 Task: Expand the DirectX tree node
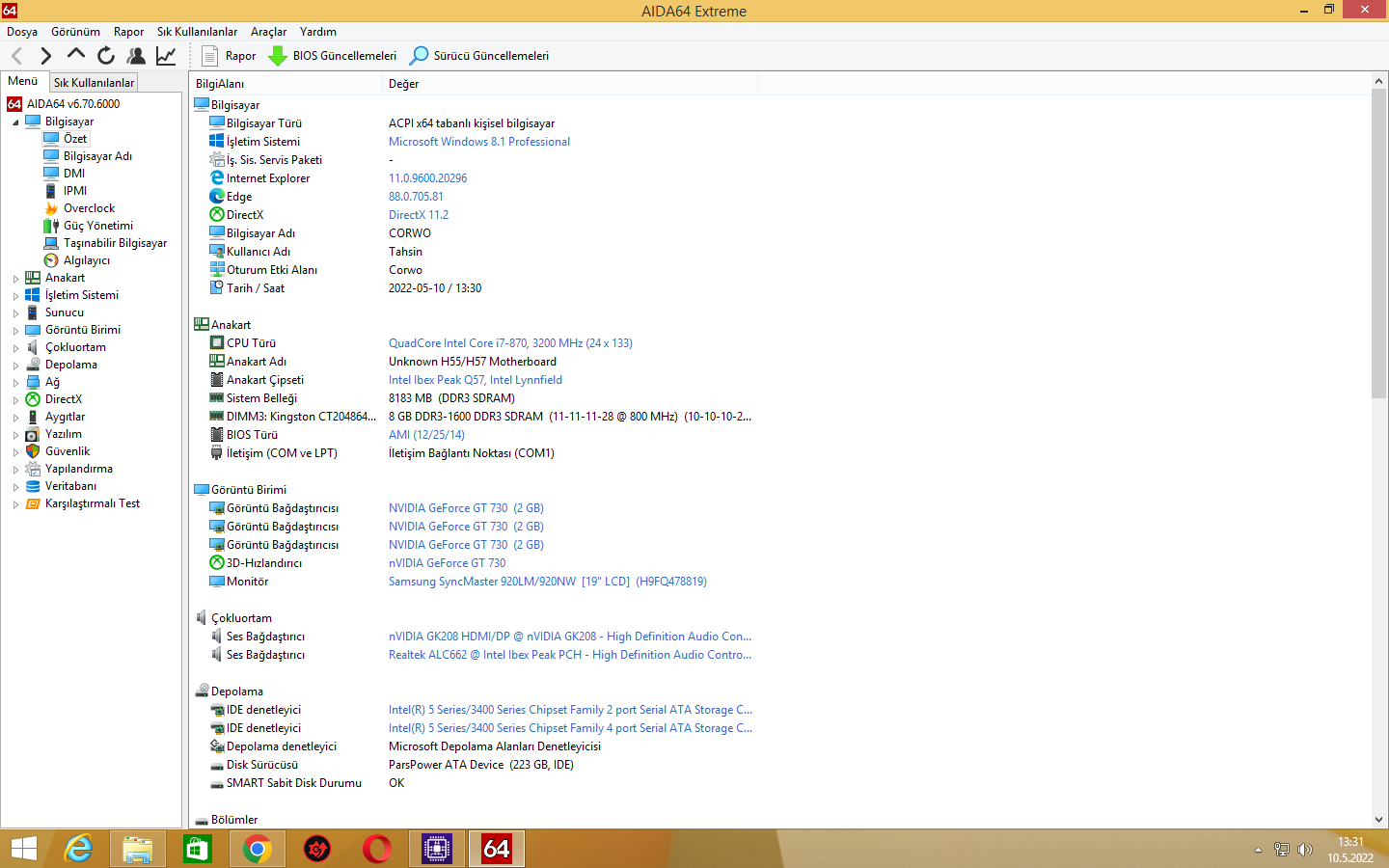[15, 400]
